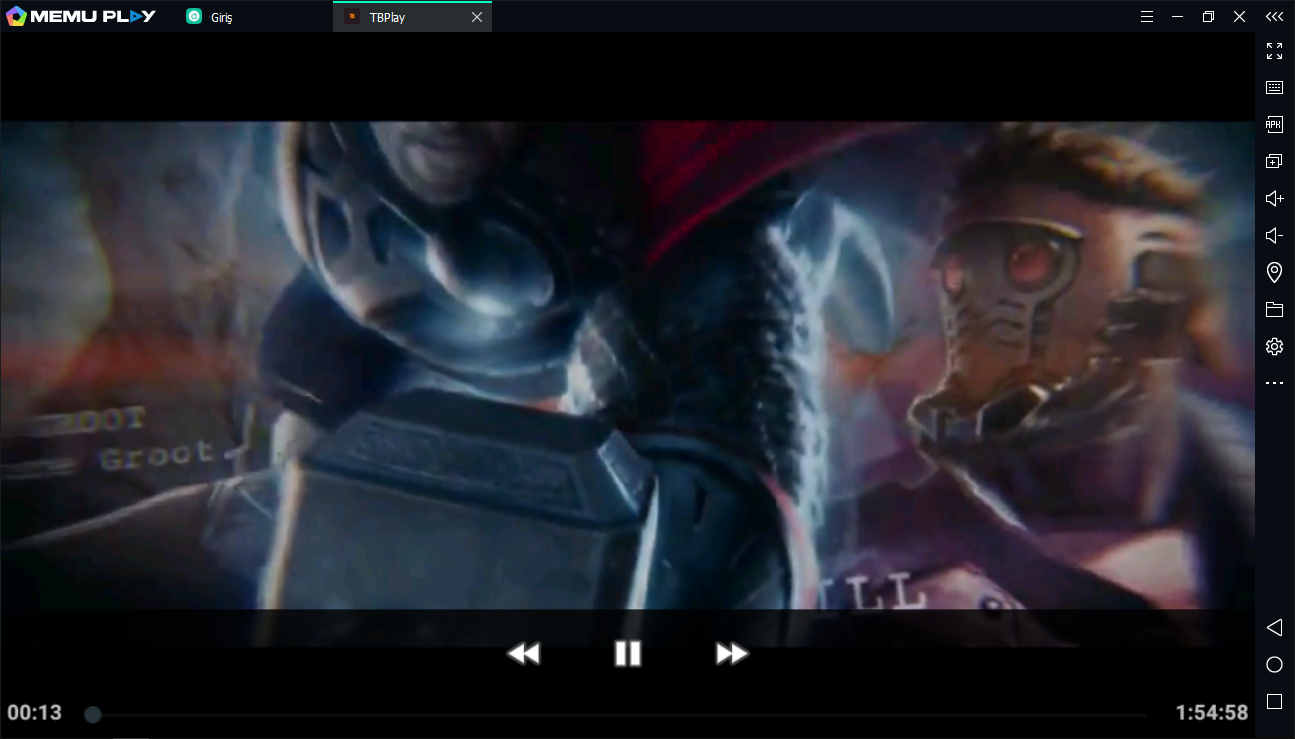1295x739 pixels.
Task: Pause the playing video
Action: click(628, 654)
